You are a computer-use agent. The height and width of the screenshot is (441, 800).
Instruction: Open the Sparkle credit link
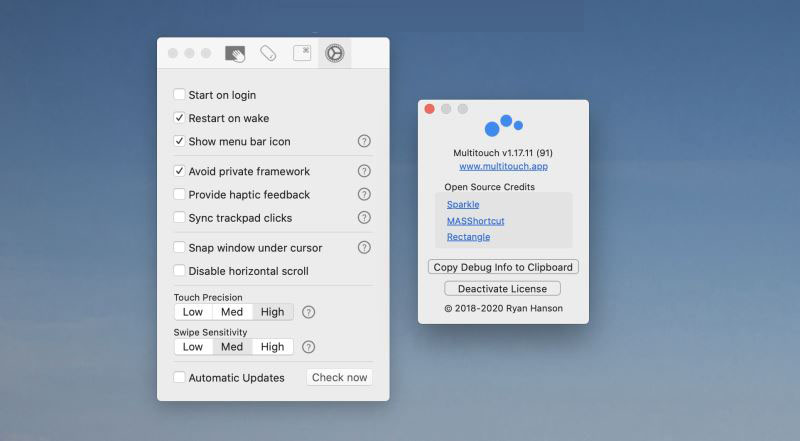pyautogui.click(x=463, y=204)
